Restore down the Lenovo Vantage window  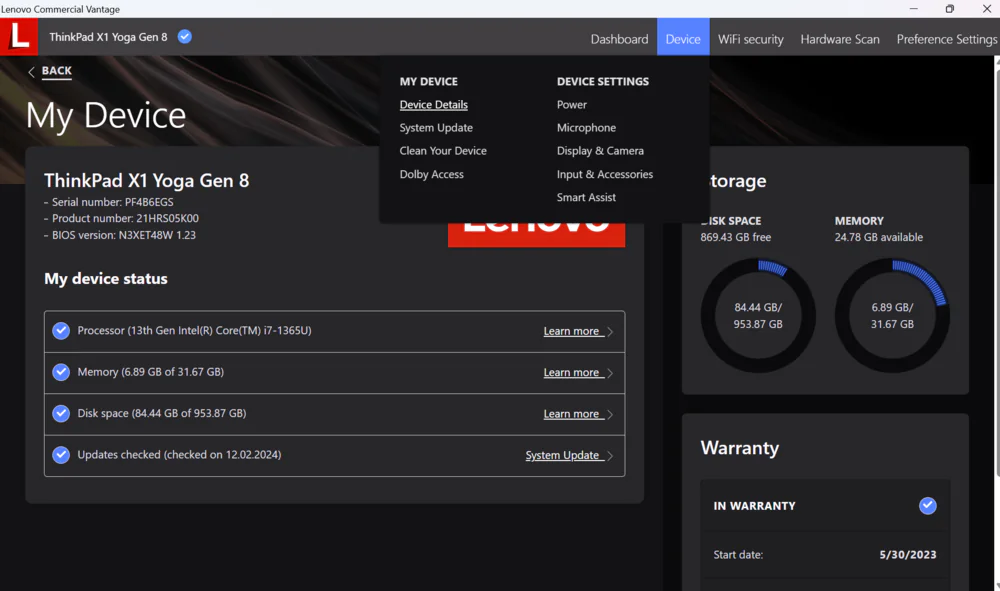[x=950, y=9]
